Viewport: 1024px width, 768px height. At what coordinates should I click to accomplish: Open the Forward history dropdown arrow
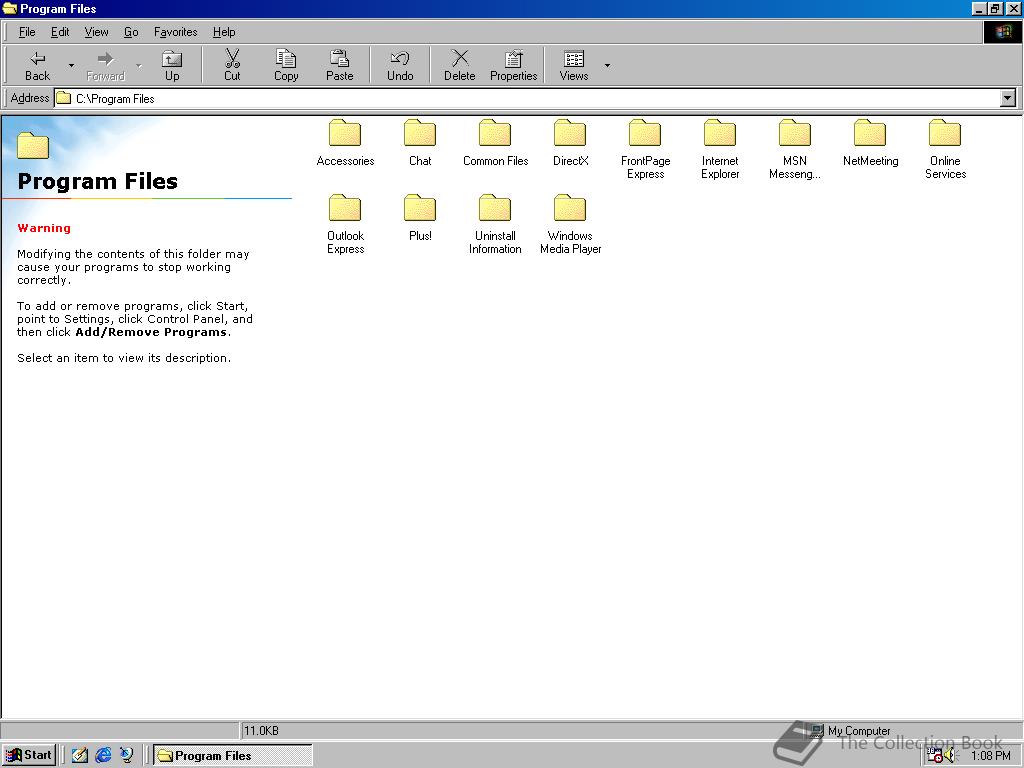coord(138,65)
